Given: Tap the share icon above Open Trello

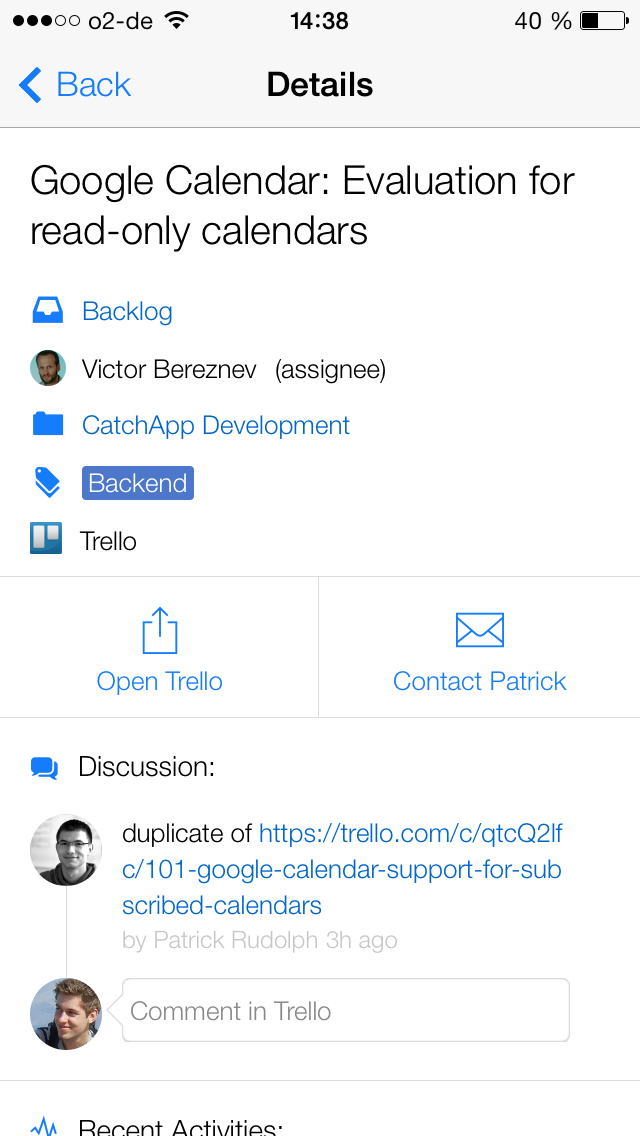Looking at the screenshot, I should (159, 630).
